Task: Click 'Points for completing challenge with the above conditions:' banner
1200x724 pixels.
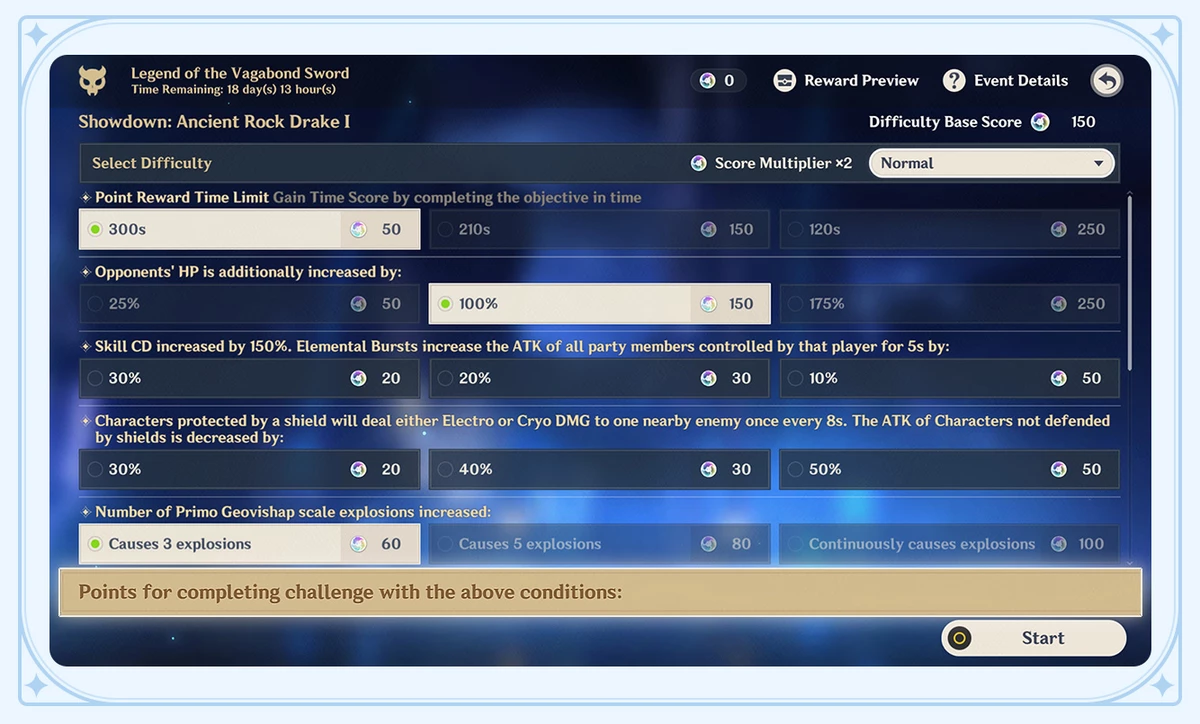Action: (600, 592)
